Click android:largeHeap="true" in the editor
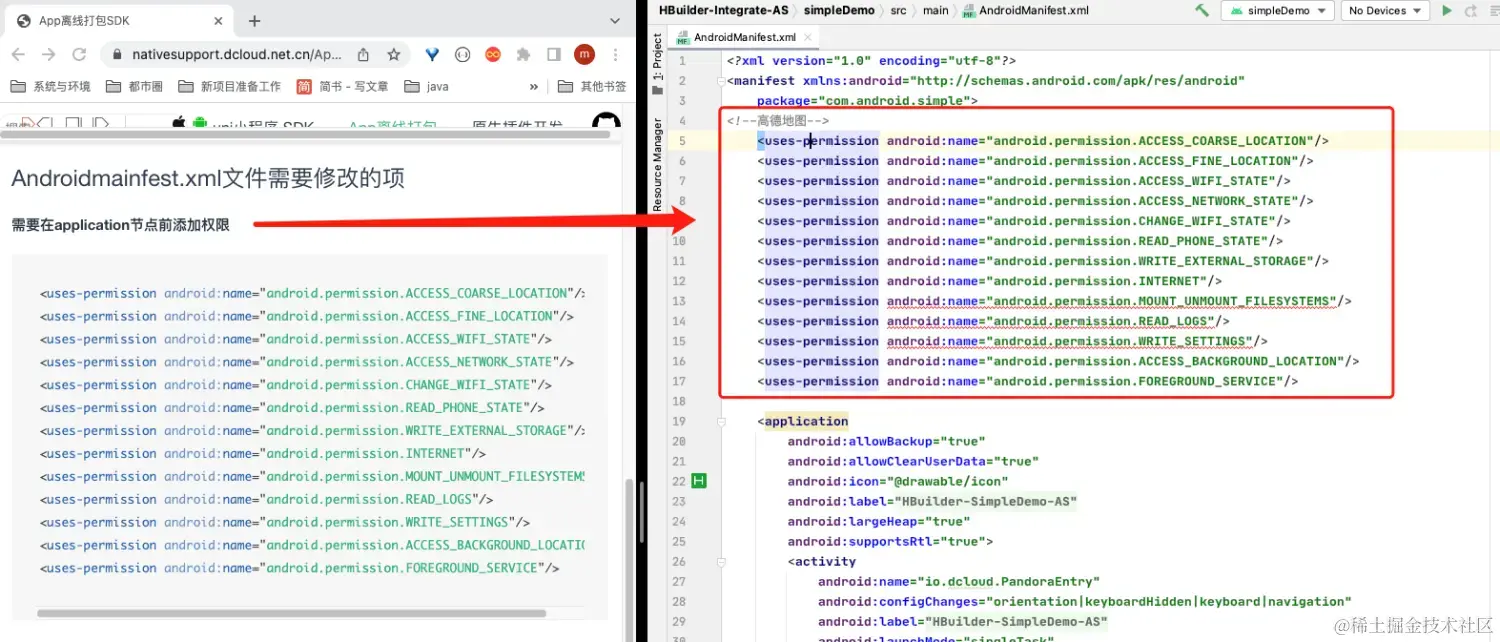1500x642 pixels. (x=878, y=521)
